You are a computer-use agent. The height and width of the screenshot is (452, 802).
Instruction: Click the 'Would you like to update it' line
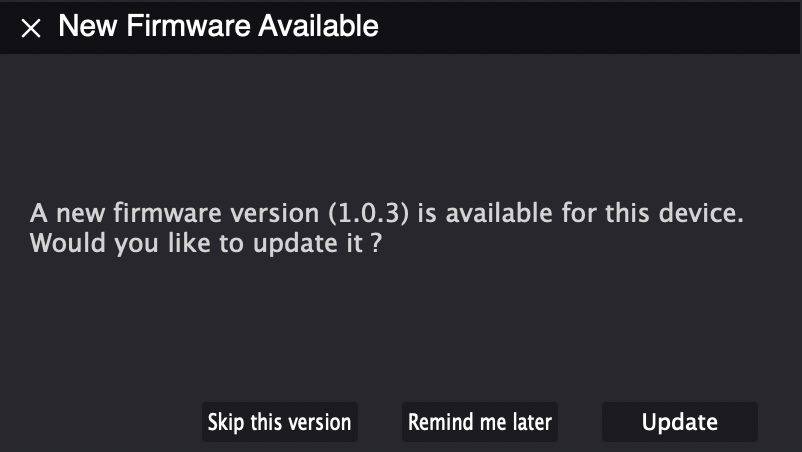pyautogui.click(x=206, y=243)
